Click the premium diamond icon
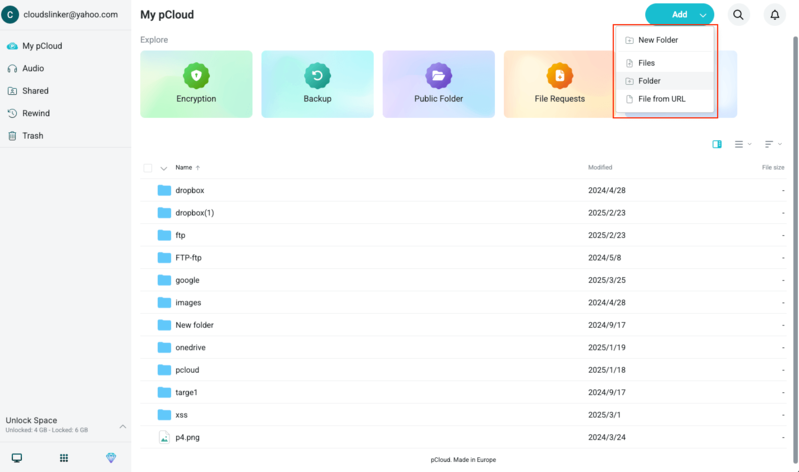The image size is (799, 472). tap(111, 458)
